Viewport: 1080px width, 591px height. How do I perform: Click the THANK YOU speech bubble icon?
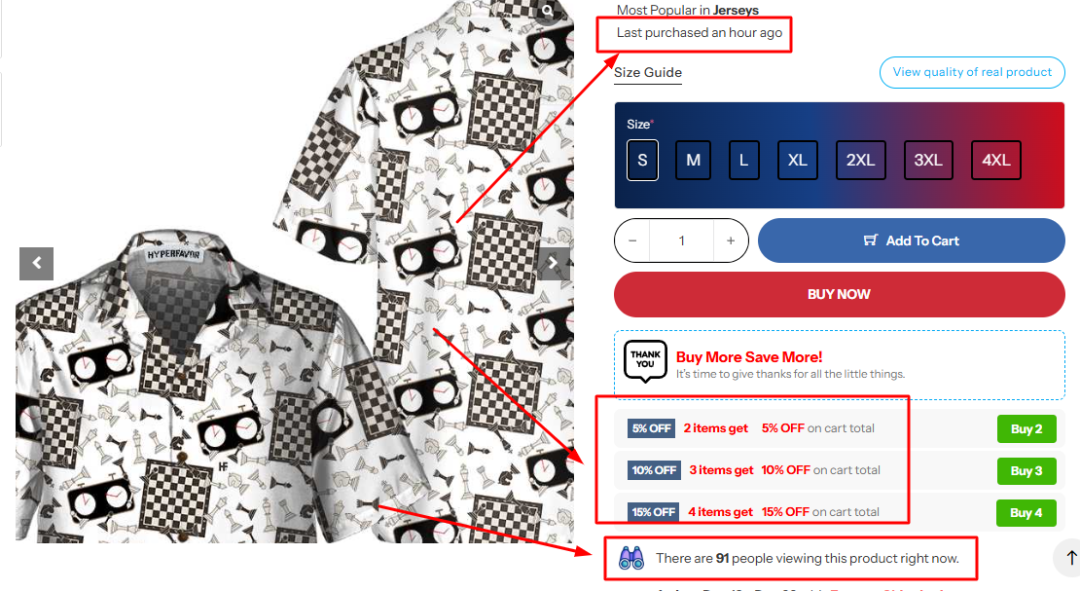click(645, 361)
